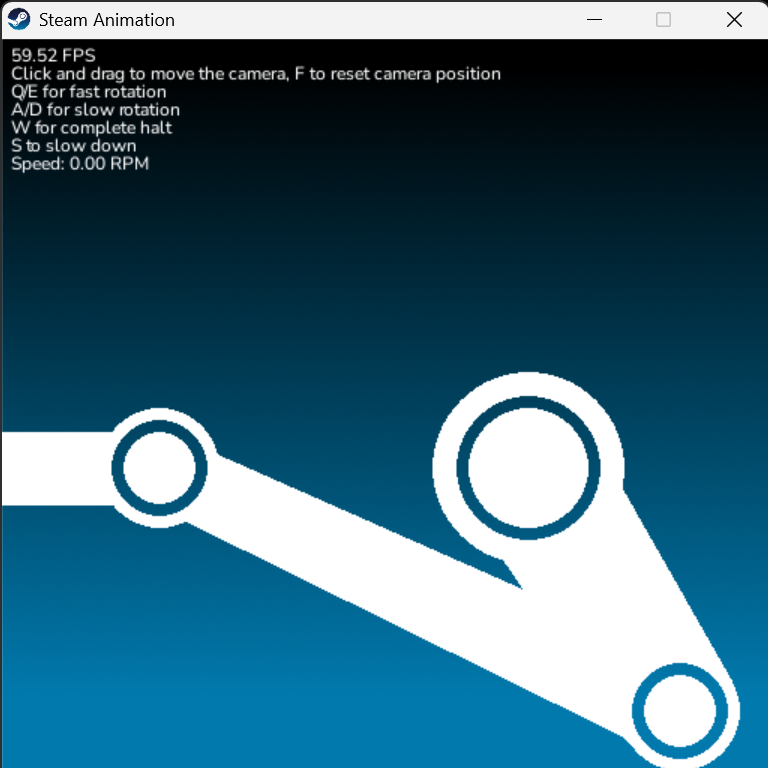This screenshot has height=768, width=768.
Task: Minimize the Steam Animation window
Action: point(594,20)
